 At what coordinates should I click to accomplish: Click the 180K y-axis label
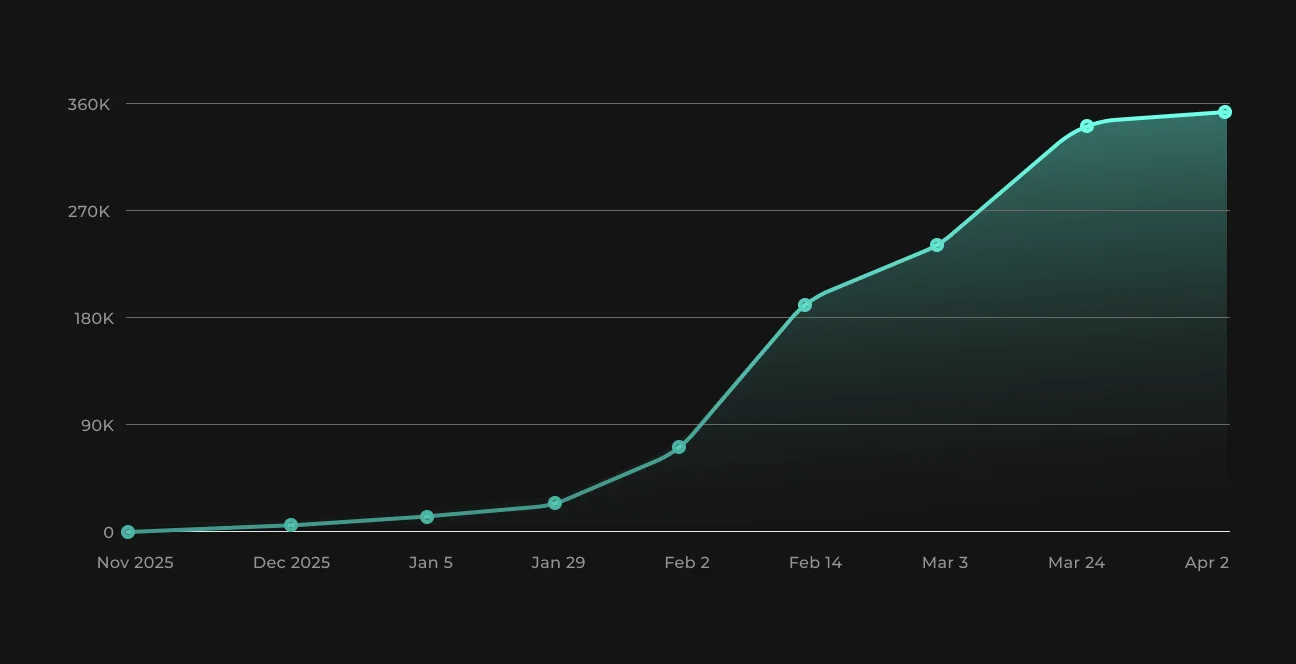tap(93, 318)
